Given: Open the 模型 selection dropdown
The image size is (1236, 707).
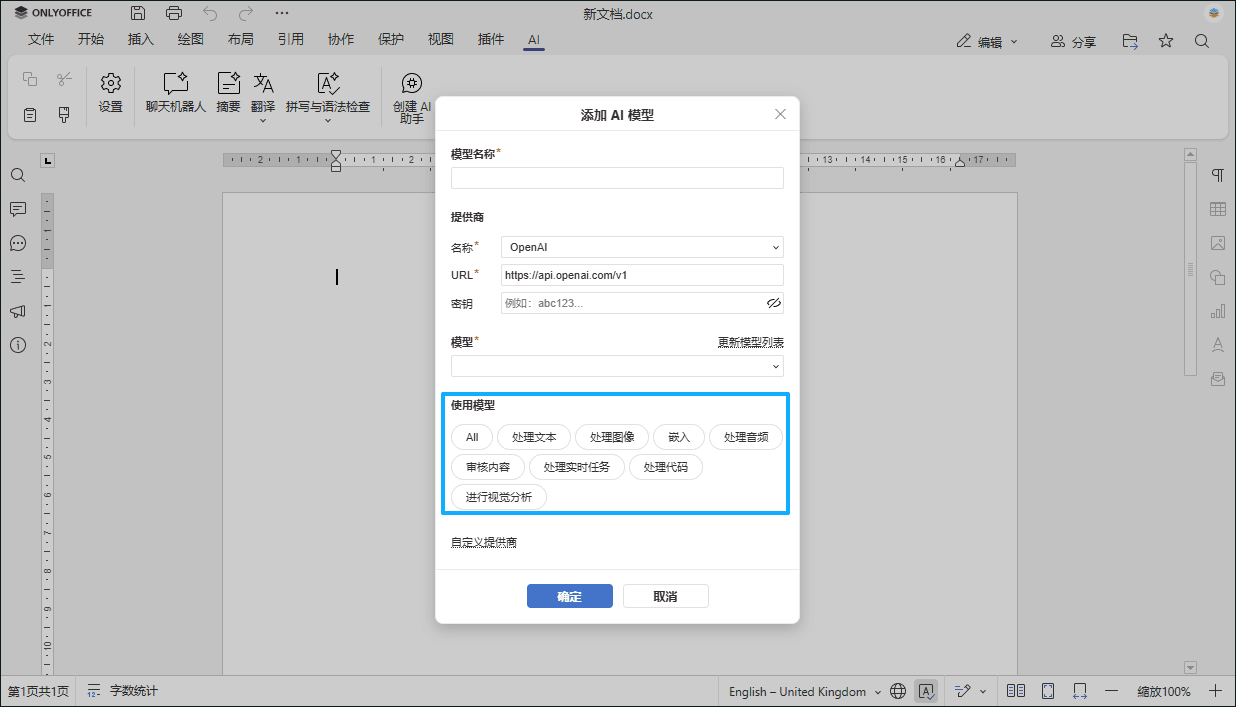Looking at the screenshot, I should (x=616, y=366).
